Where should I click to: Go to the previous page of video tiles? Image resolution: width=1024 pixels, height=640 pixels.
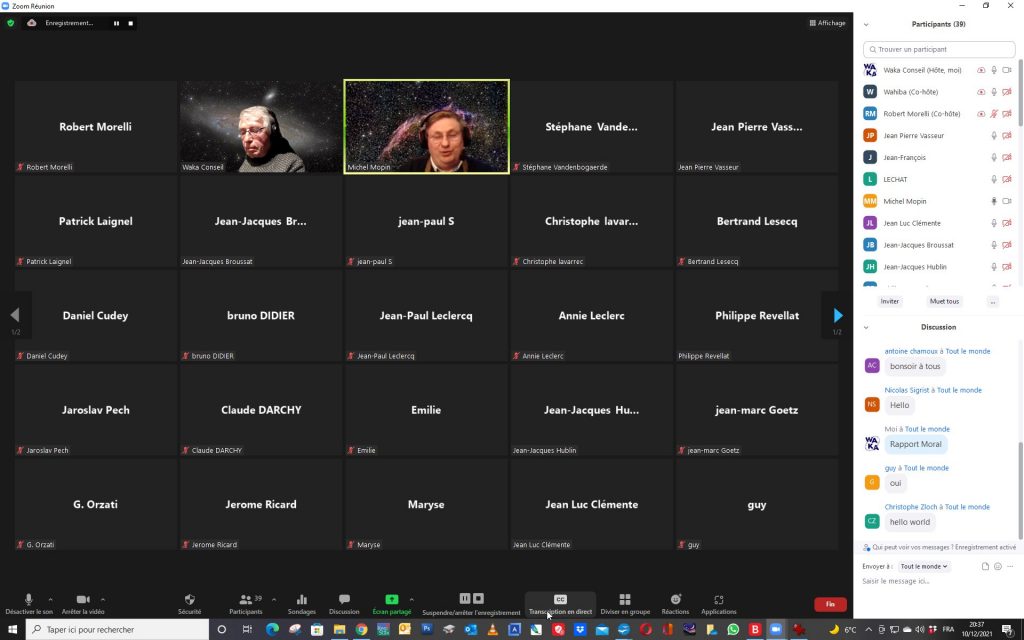click(x=15, y=316)
